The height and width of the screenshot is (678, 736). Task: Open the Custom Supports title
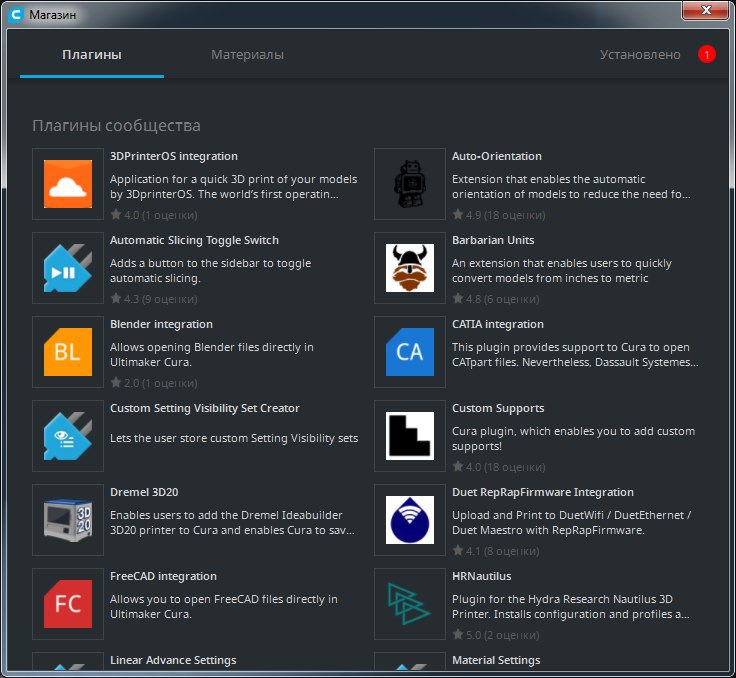pyautogui.click(x=498, y=408)
